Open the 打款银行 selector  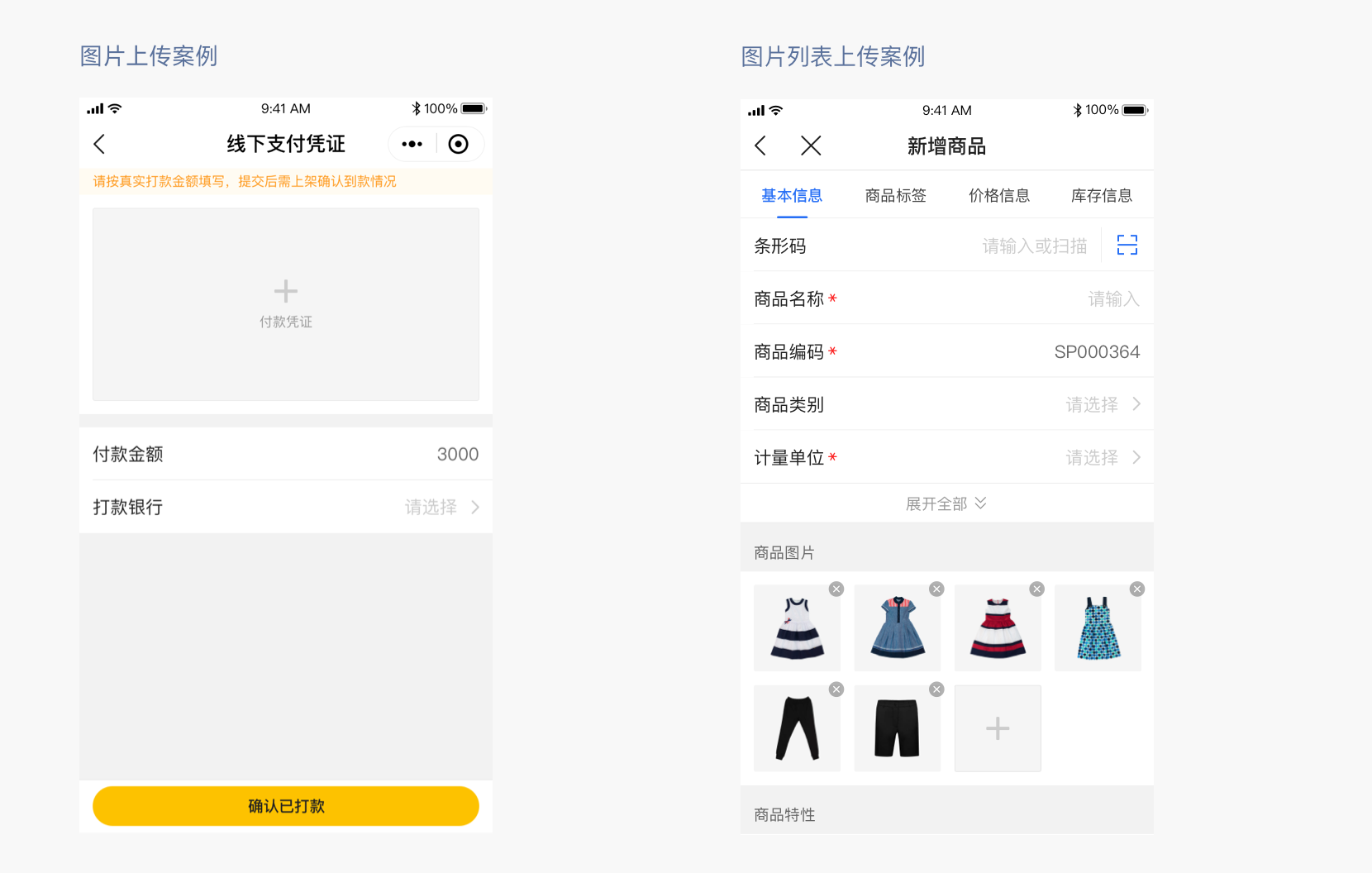[441, 507]
